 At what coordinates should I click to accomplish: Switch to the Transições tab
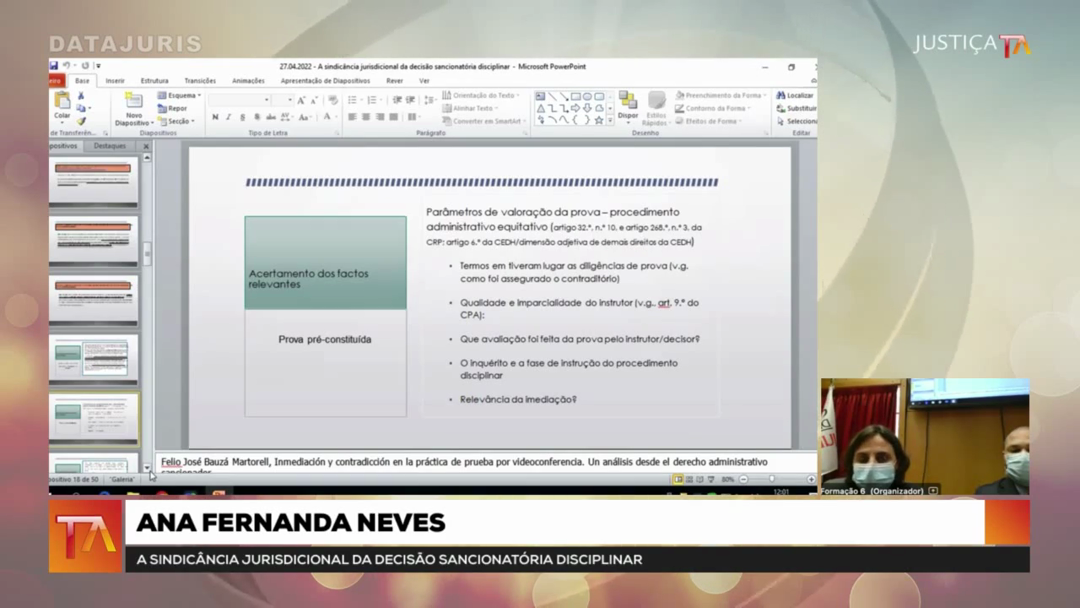pos(200,81)
